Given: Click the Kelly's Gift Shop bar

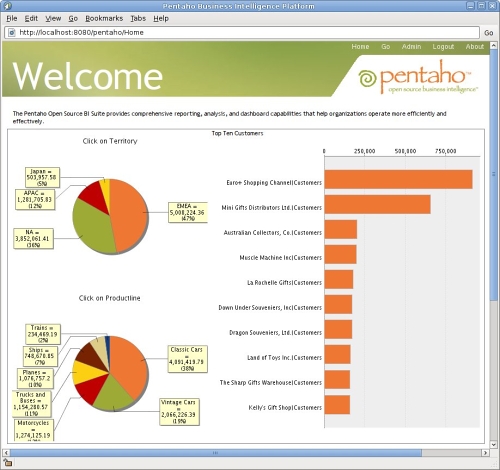Looking at the screenshot, I should [337, 405].
